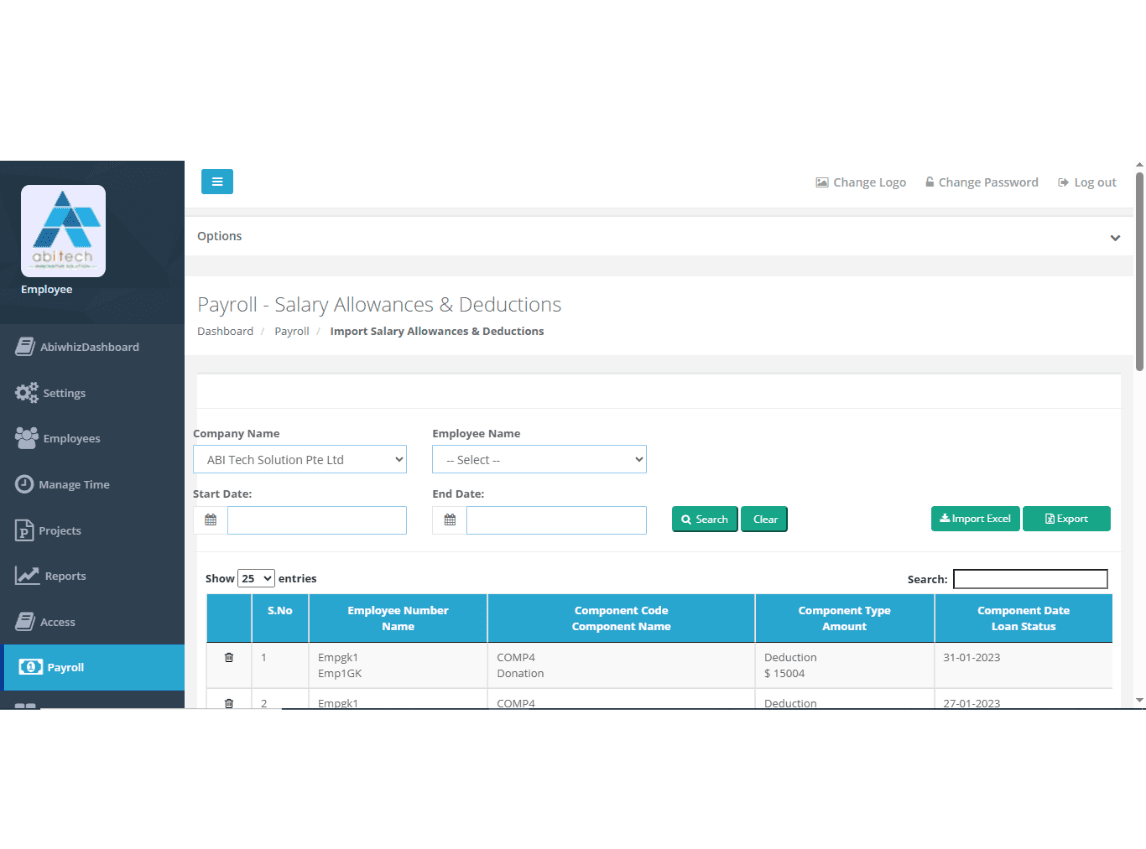Log out of the application
1146x849 pixels.
(x=1087, y=182)
